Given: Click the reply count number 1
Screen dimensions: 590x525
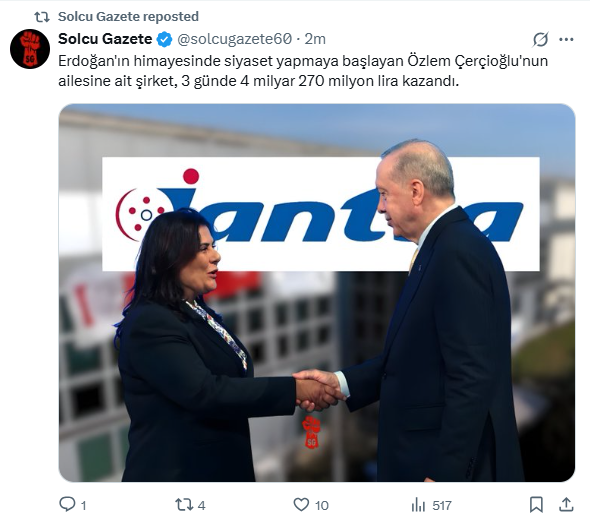Looking at the screenshot, I should (84, 505).
